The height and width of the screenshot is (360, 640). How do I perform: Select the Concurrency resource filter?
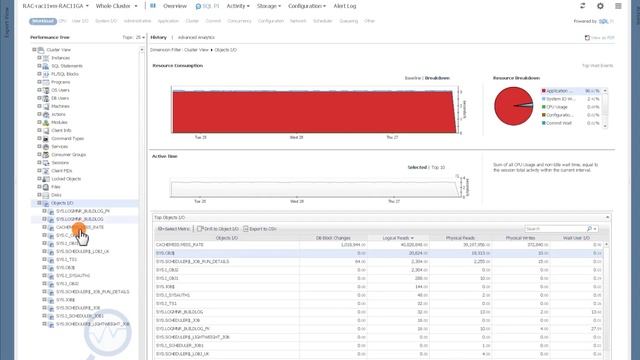click(240, 21)
